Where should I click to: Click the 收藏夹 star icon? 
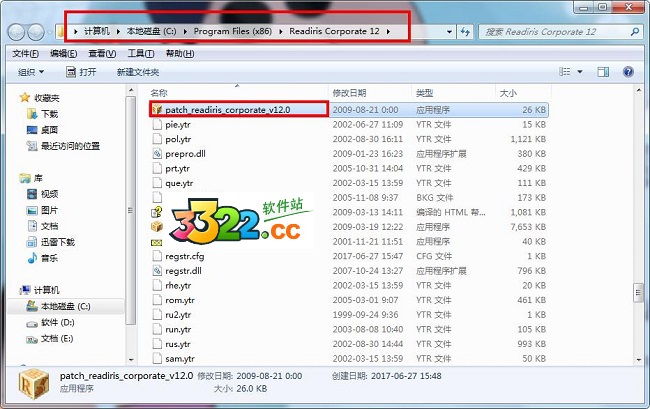point(25,98)
